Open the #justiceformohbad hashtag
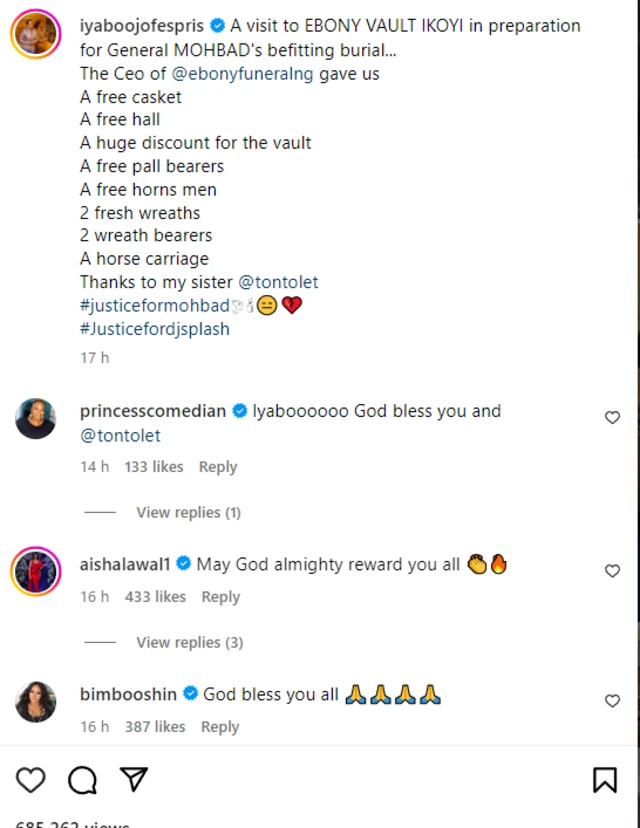 click(155, 306)
